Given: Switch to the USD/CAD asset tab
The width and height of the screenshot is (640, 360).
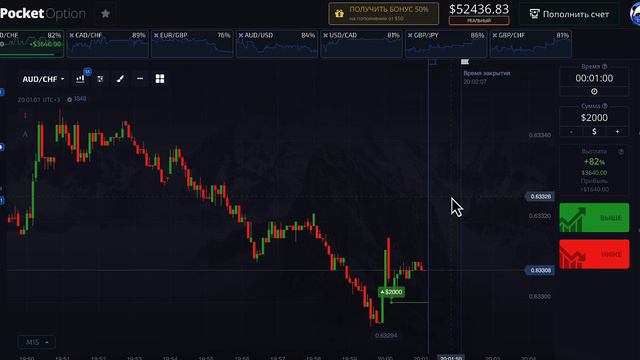Looking at the screenshot, I should click(362, 44).
